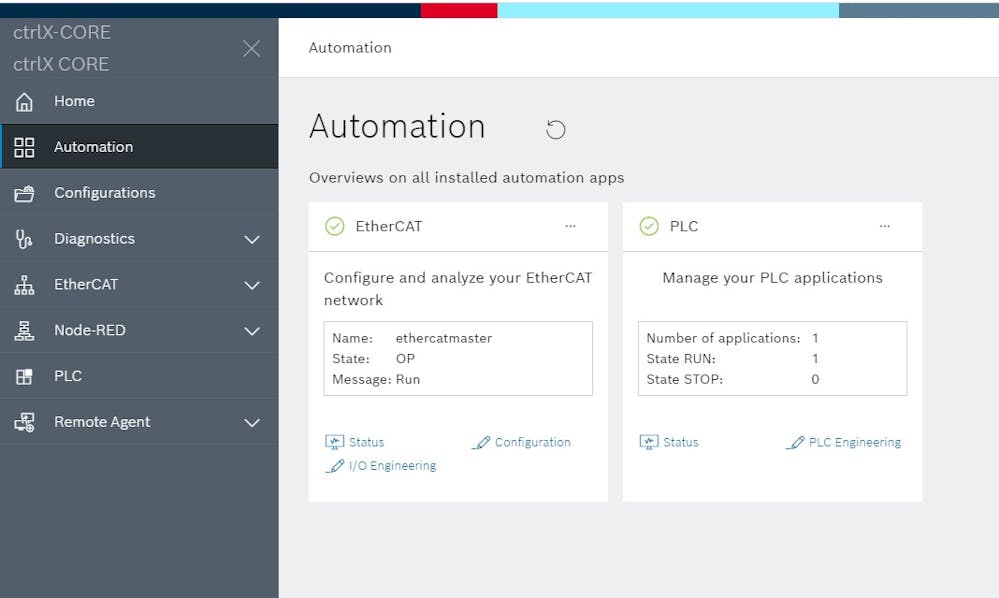Close the sidebar with X button

pyautogui.click(x=252, y=48)
